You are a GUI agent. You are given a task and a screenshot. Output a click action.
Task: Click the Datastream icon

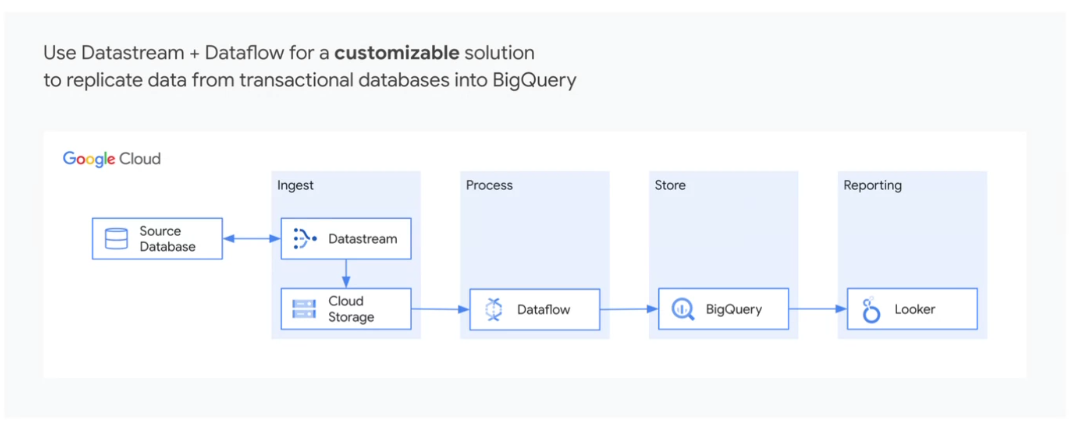[x=304, y=238]
